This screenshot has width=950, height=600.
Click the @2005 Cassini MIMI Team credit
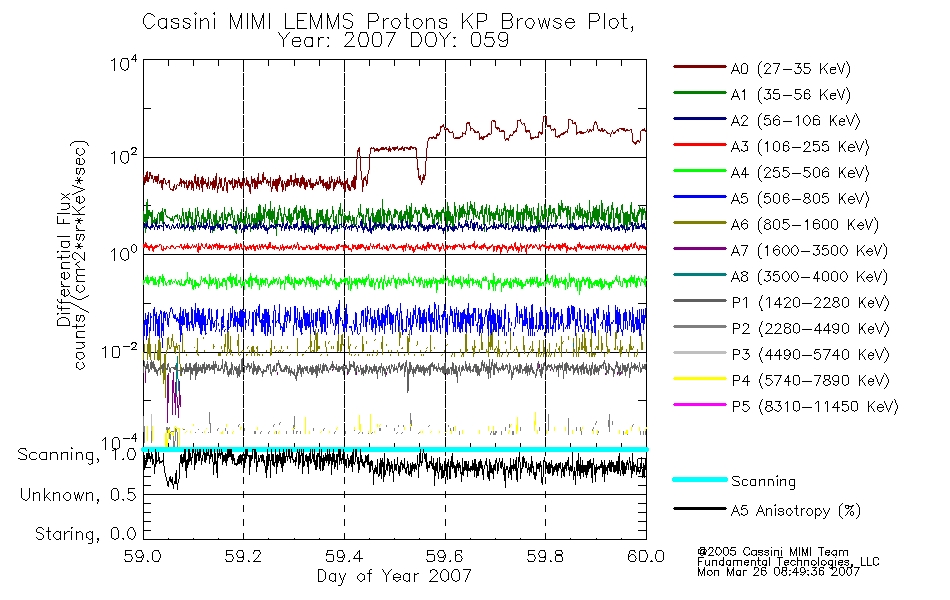(773, 552)
